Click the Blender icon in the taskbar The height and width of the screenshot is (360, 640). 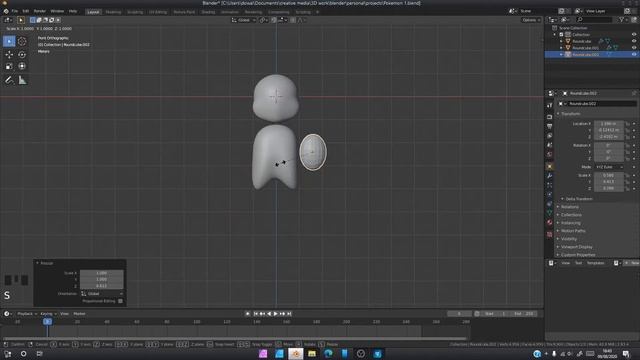[296, 353]
